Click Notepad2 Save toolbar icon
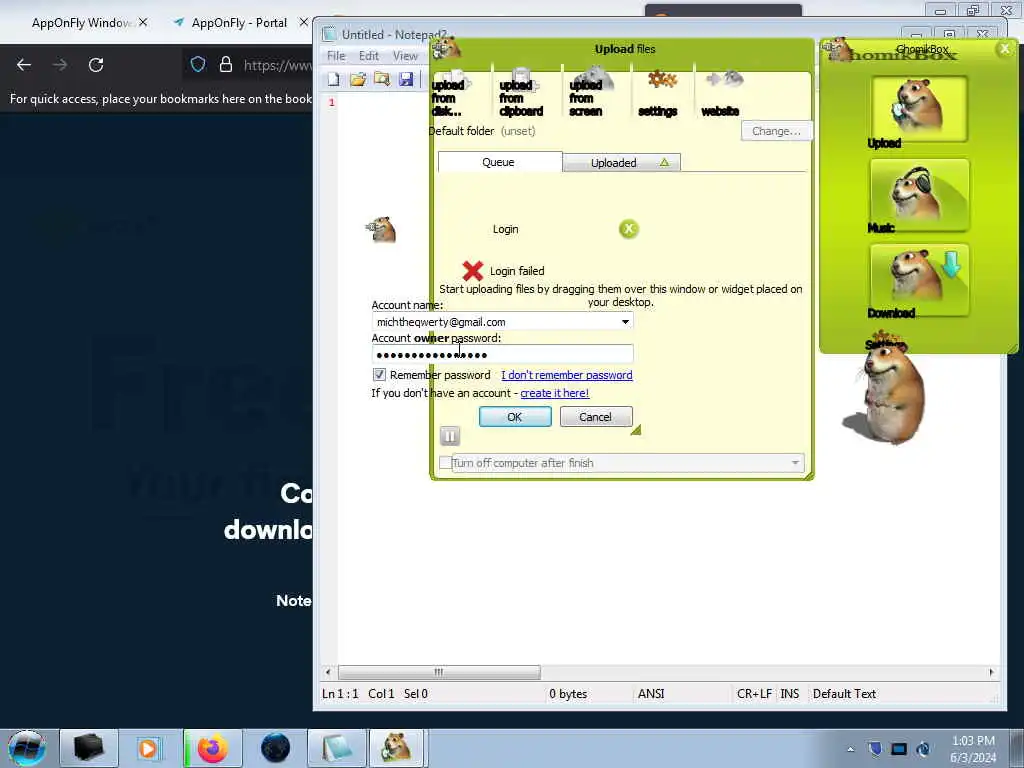This screenshot has width=1024, height=768. click(406, 80)
